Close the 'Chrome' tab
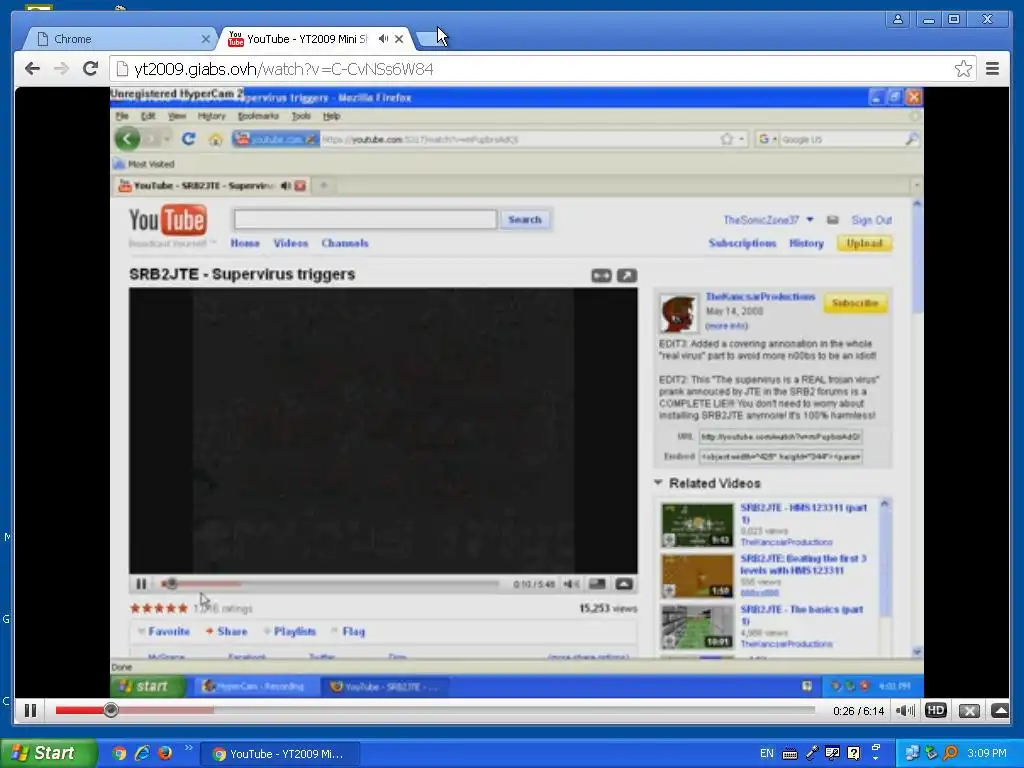The image size is (1024, 768). (205, 39)
